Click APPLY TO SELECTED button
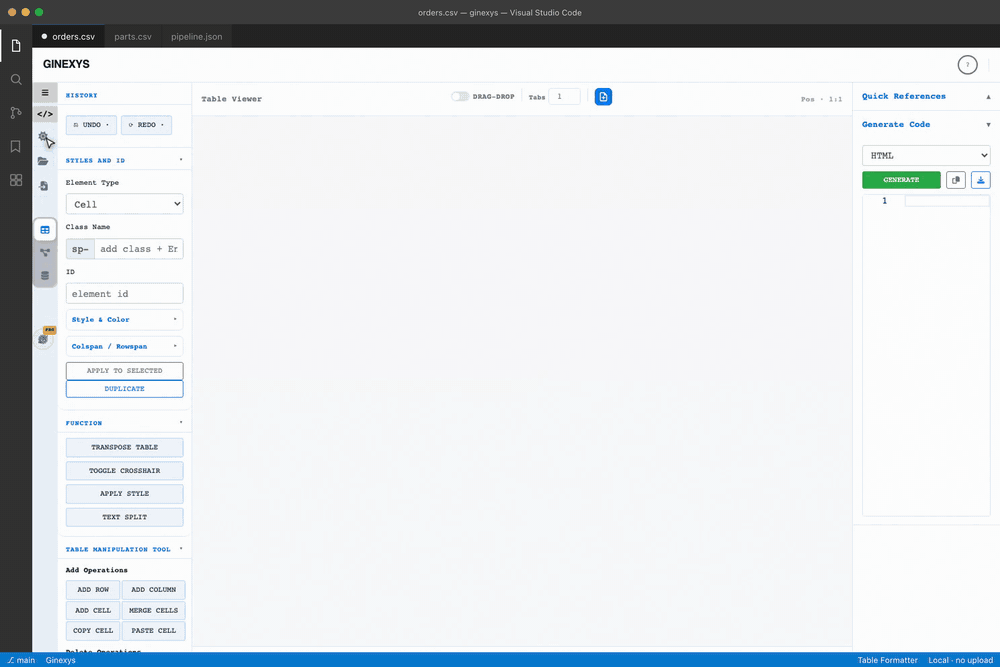 pyautogui.click(x=124, y=370)
